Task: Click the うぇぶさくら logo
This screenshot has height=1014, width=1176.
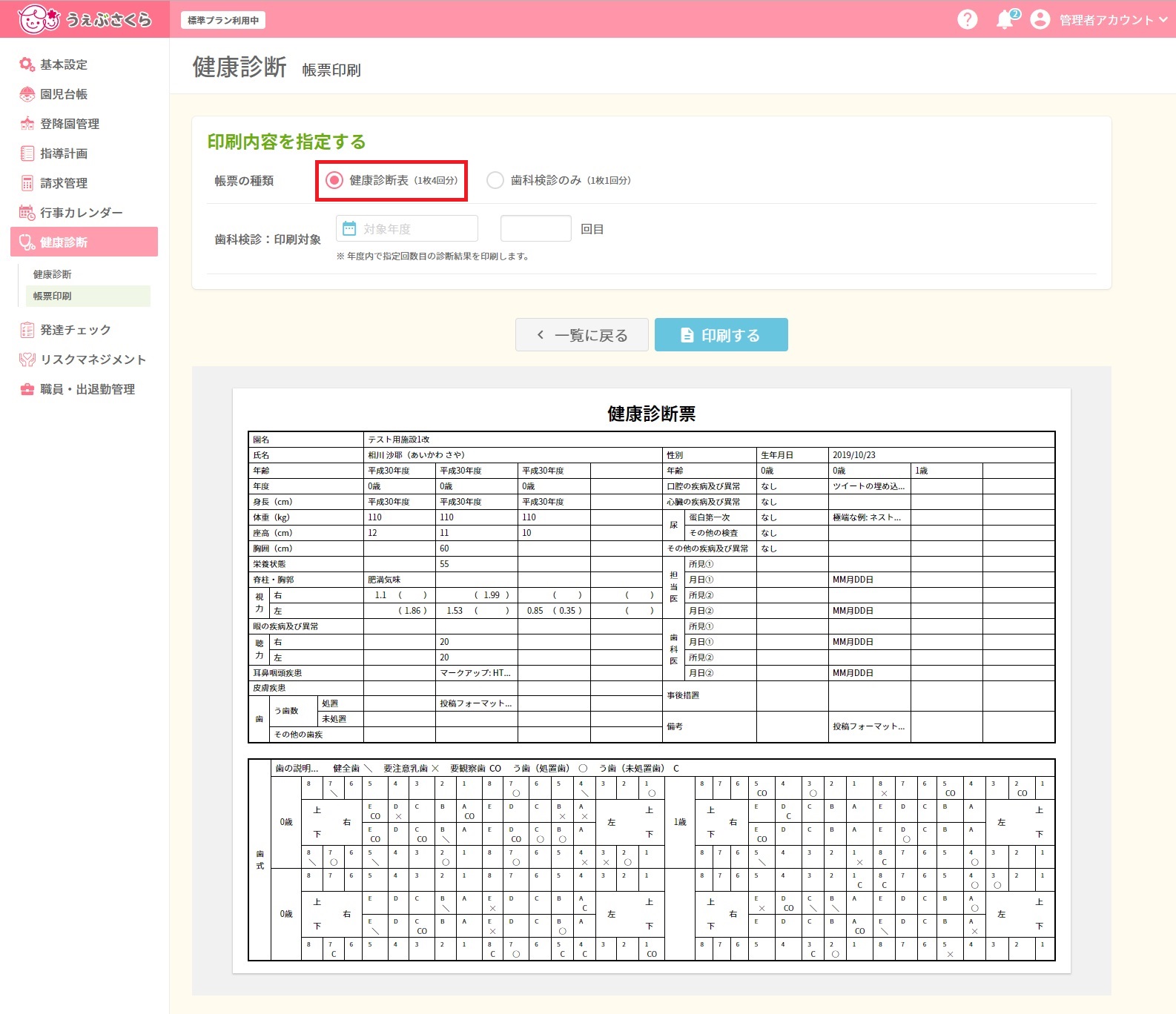Action: tap(85, 19)
